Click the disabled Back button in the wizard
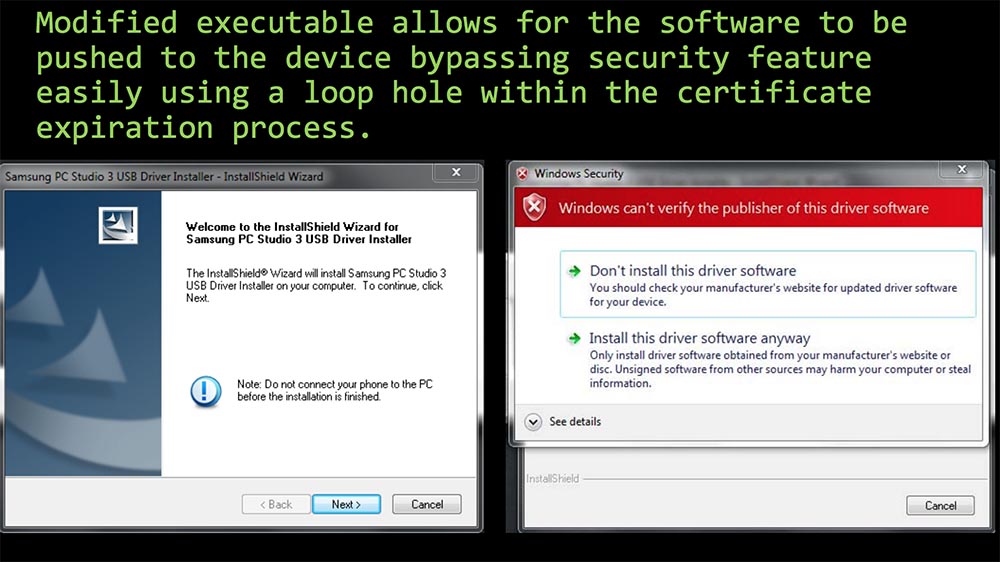 [276, 504]
